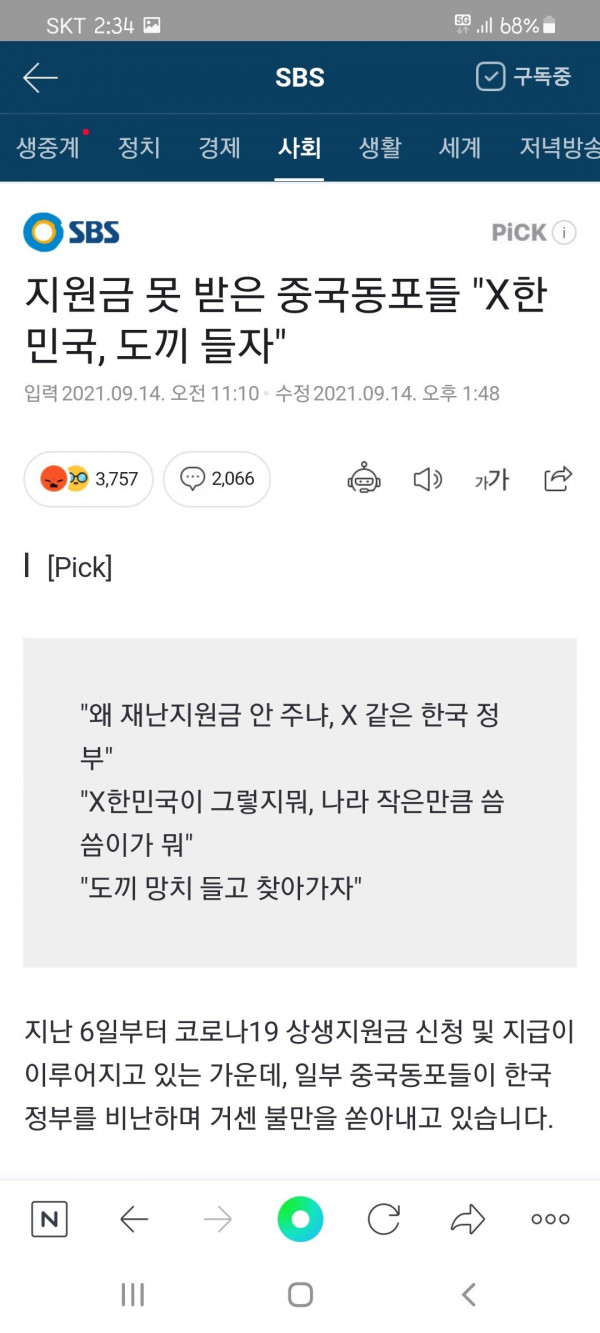Go back using the header arrow
Screen dimensions: 600x1333
40,78
